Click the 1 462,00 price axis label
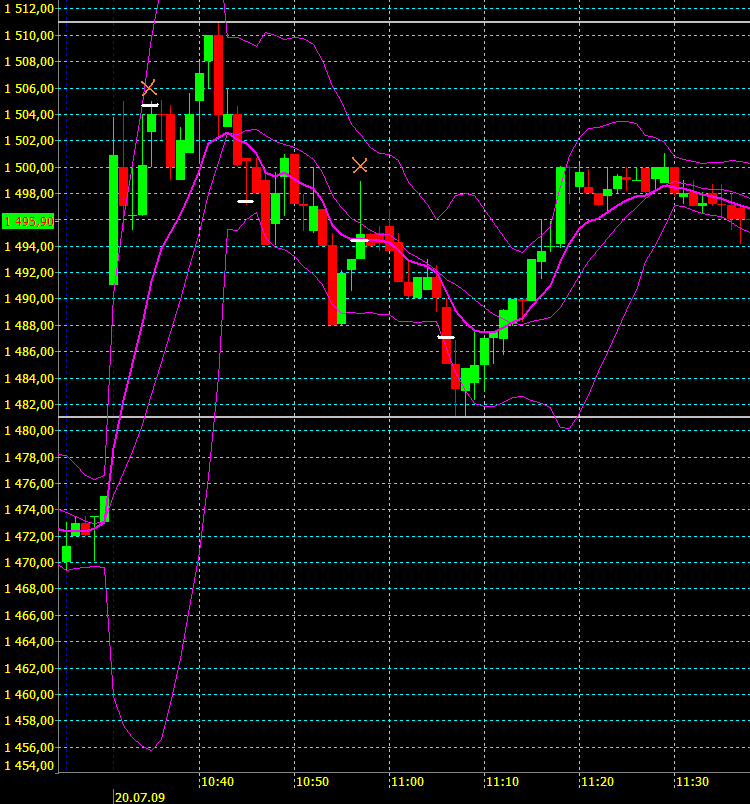Viewport: 750px width, 804px height. pyautogui.click(x=29, y=668)
